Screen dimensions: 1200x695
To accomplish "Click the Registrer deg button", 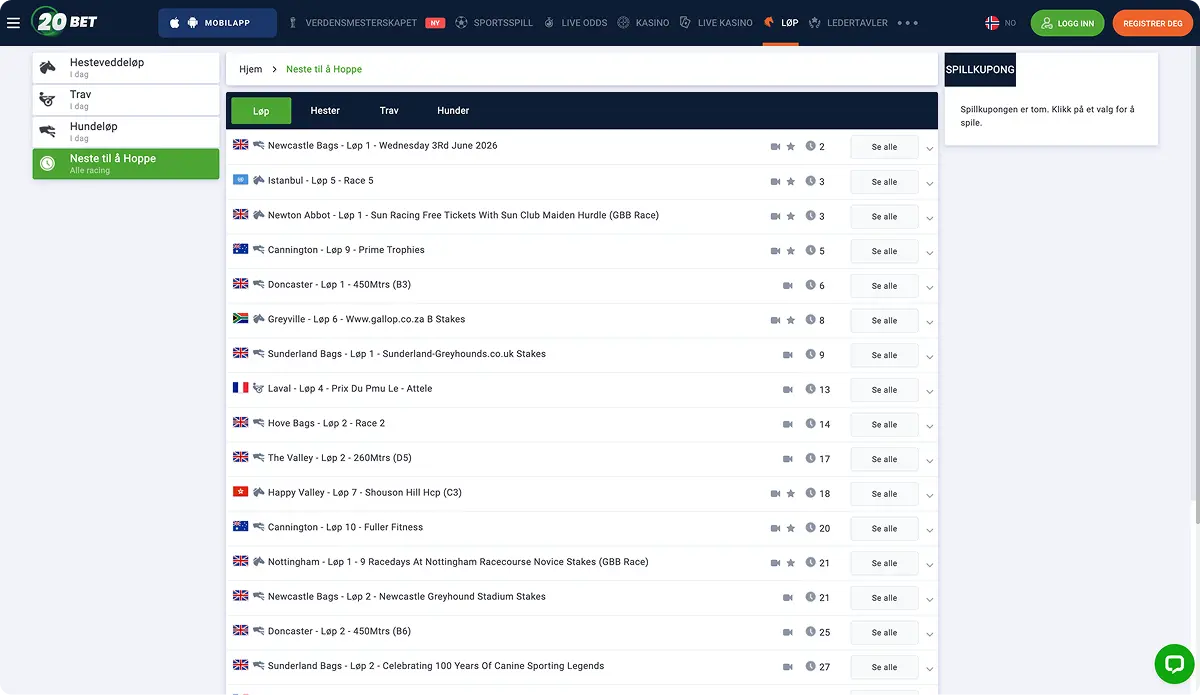I will (x=1153, y=23).
